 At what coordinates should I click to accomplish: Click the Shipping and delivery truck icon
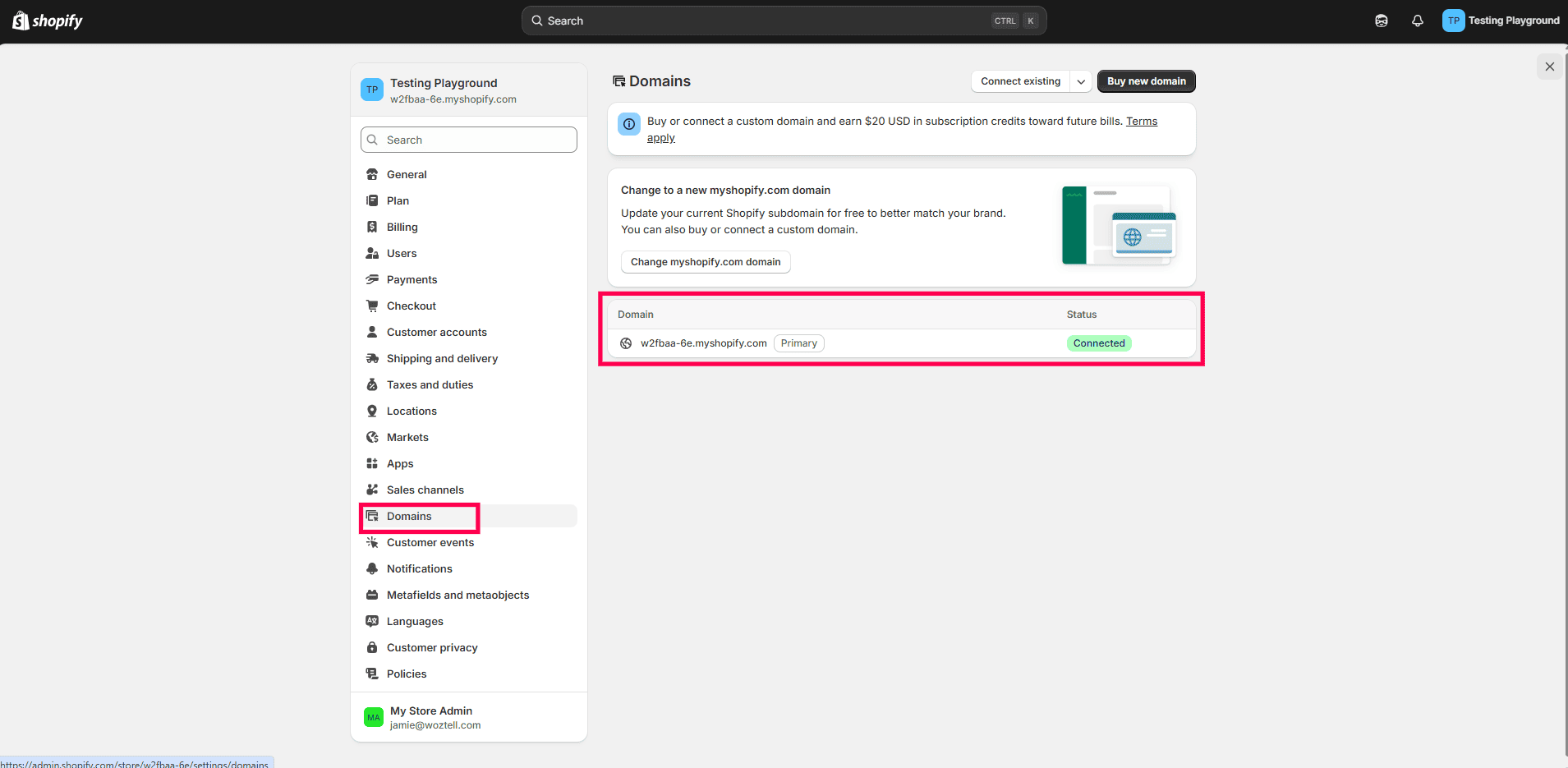click(372, 358)
